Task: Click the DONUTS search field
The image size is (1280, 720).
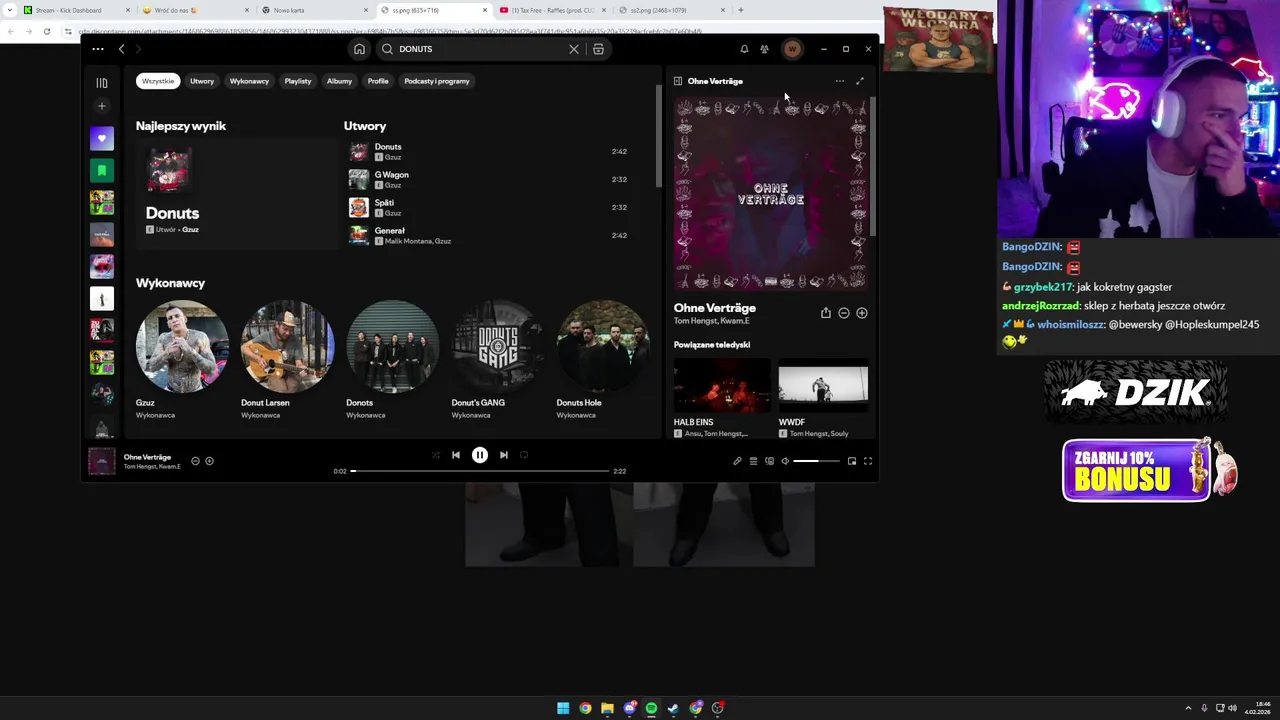Action: click(480, 49)
